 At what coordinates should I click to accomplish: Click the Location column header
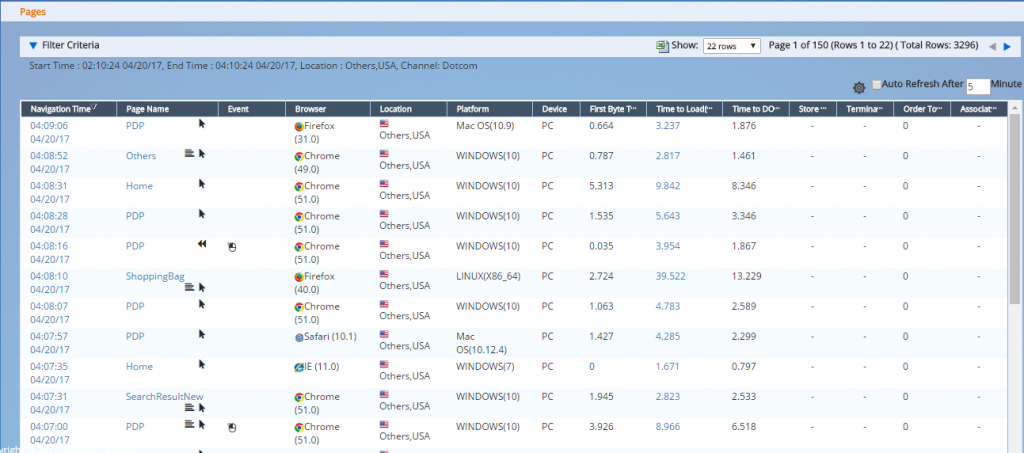click(396, 109)
